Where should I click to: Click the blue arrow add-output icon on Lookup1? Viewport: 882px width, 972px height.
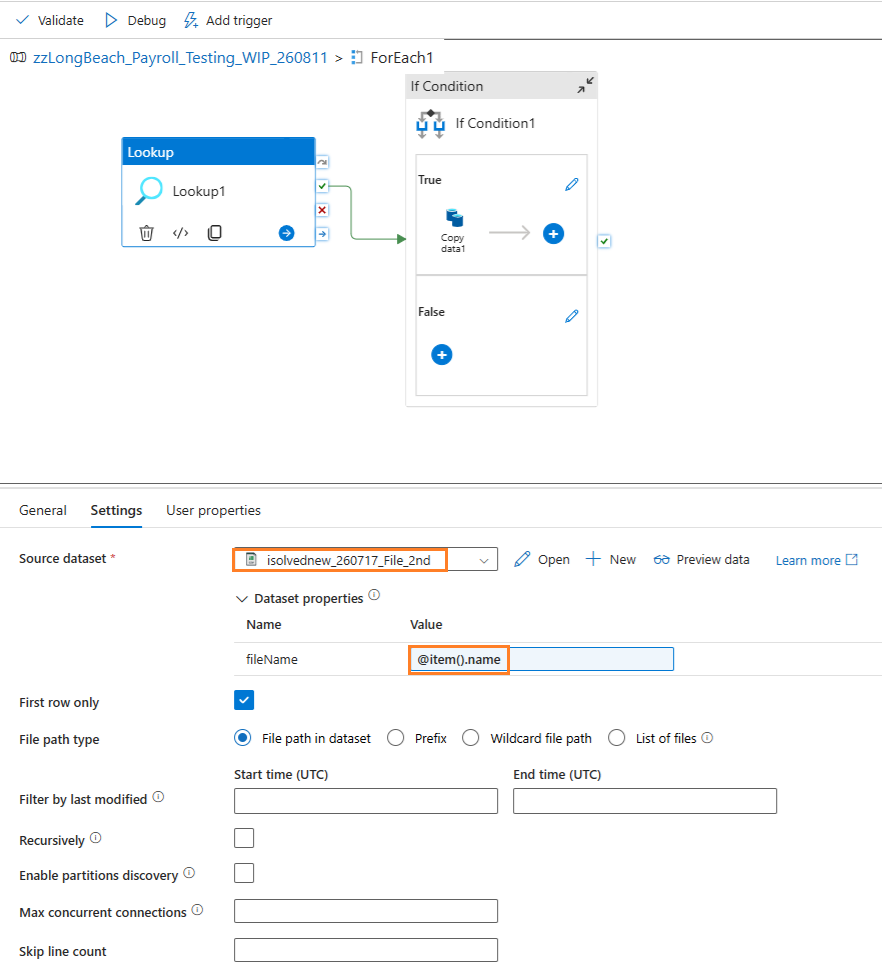coord(286,233)
